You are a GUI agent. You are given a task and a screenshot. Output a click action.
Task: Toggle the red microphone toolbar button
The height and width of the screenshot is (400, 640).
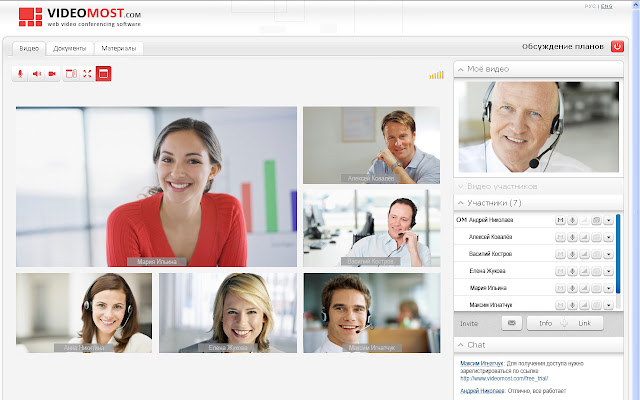[20, 74]
